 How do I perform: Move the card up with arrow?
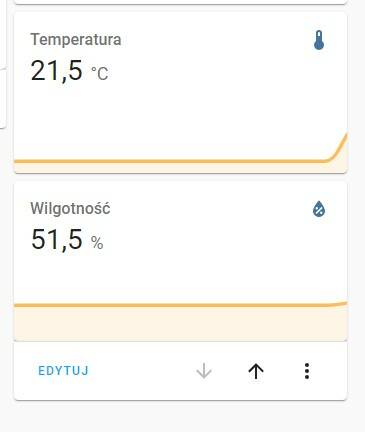pos(256,371)
